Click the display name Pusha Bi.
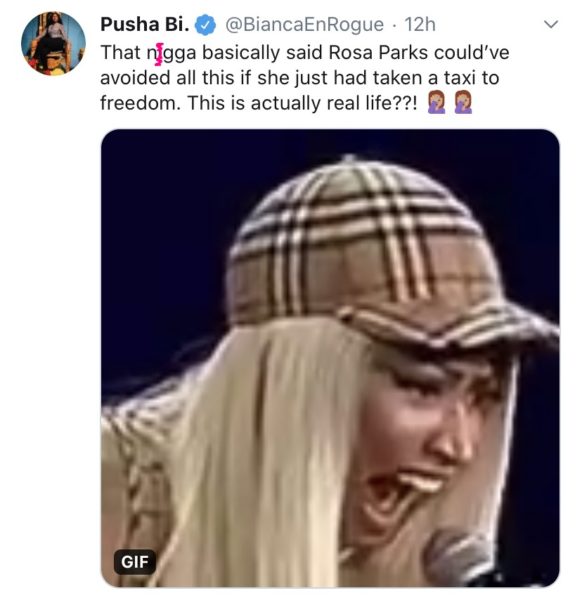 point(145,24)
